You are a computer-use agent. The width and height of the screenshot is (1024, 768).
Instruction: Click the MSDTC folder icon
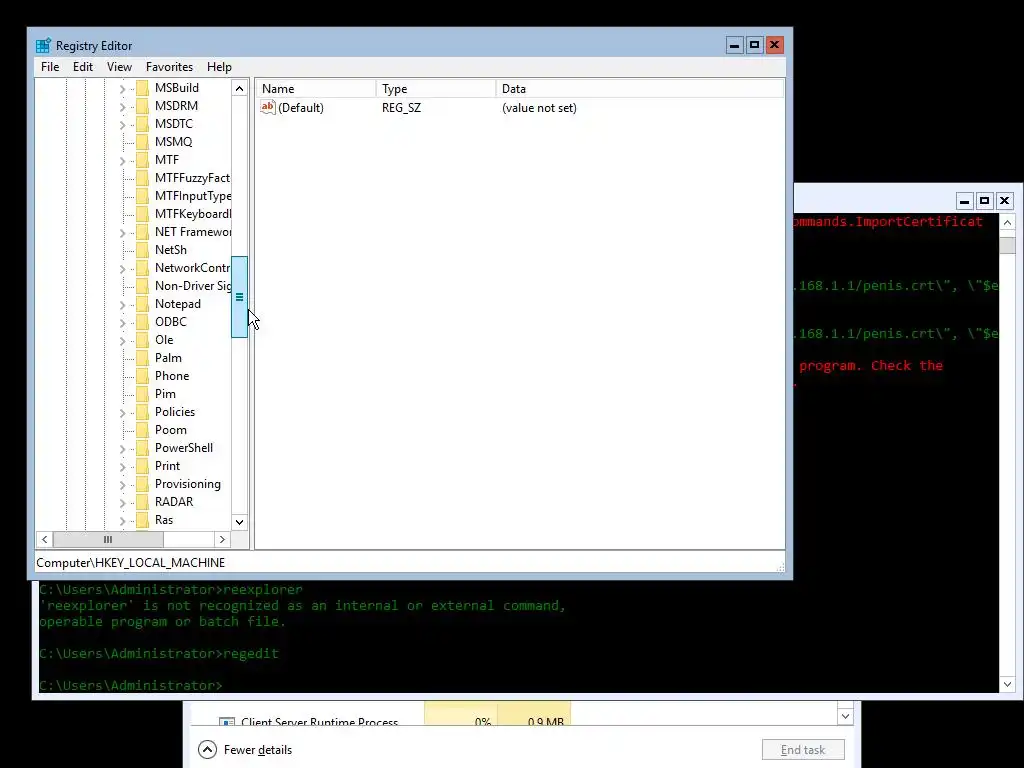tap(142, 124)
